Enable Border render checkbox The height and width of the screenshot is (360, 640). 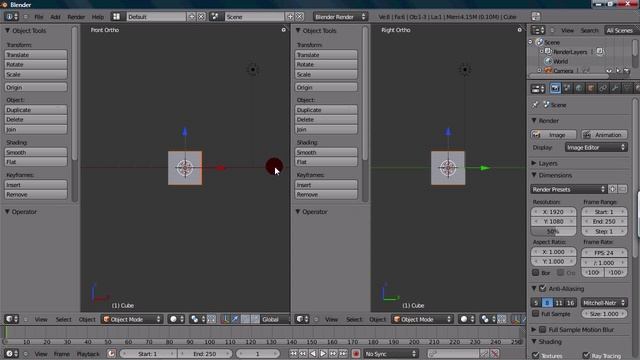[536, 272]
